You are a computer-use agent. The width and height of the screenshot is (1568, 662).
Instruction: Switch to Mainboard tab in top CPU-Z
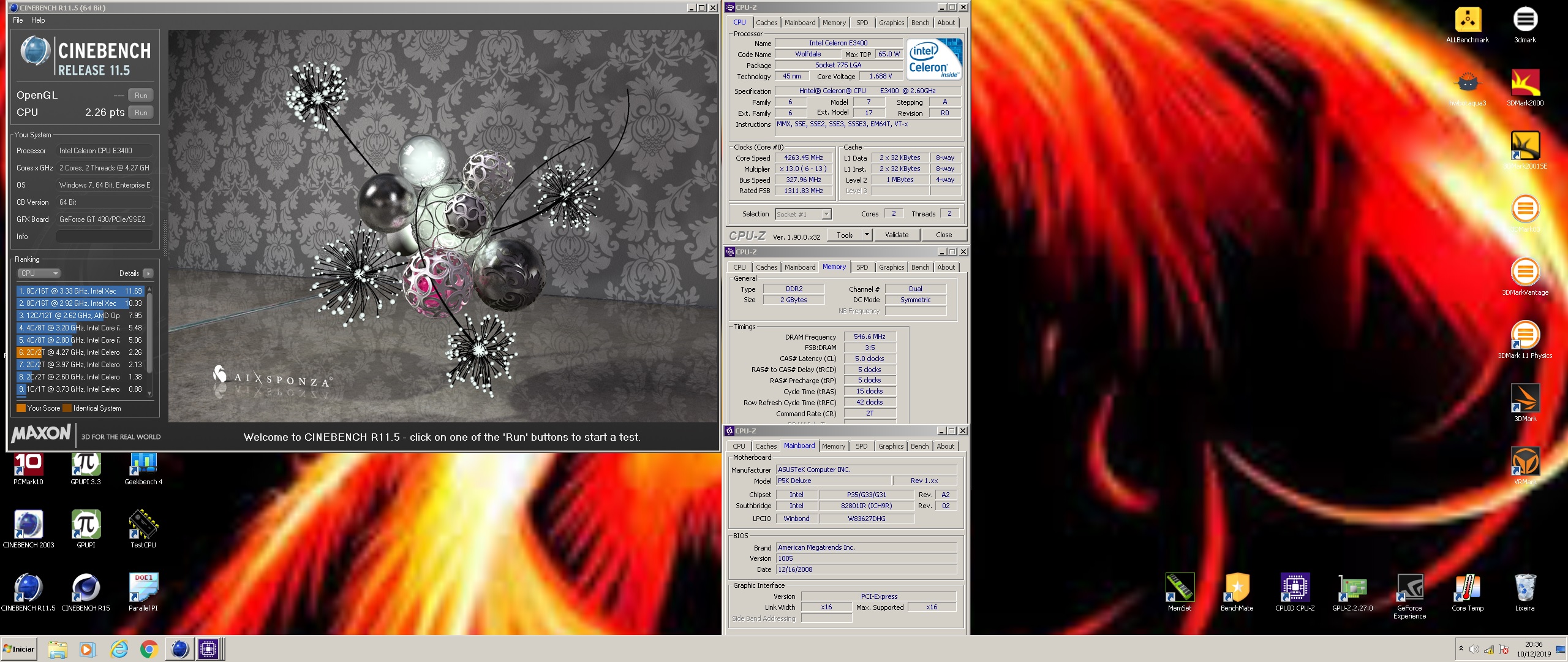click(x=800, y=23)
